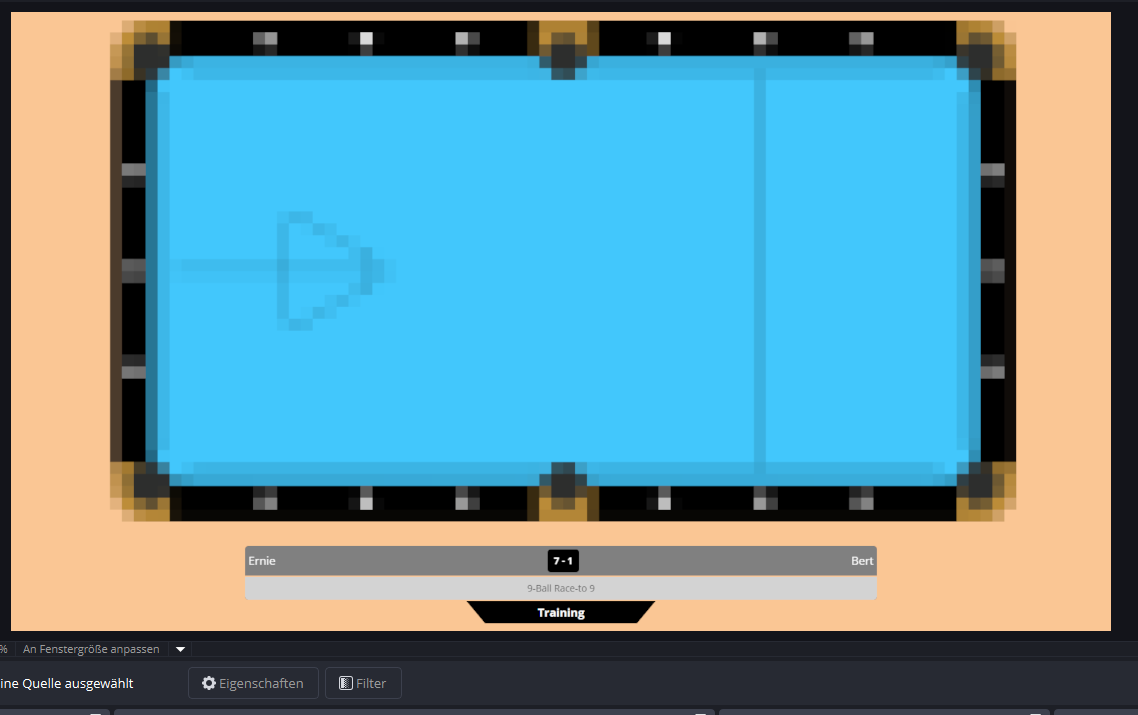The width and height of the screenshot is (1138, 715).
Task: Click the 'An Fenstergröße anpassen' scaling label
Action: pos(91,649)
